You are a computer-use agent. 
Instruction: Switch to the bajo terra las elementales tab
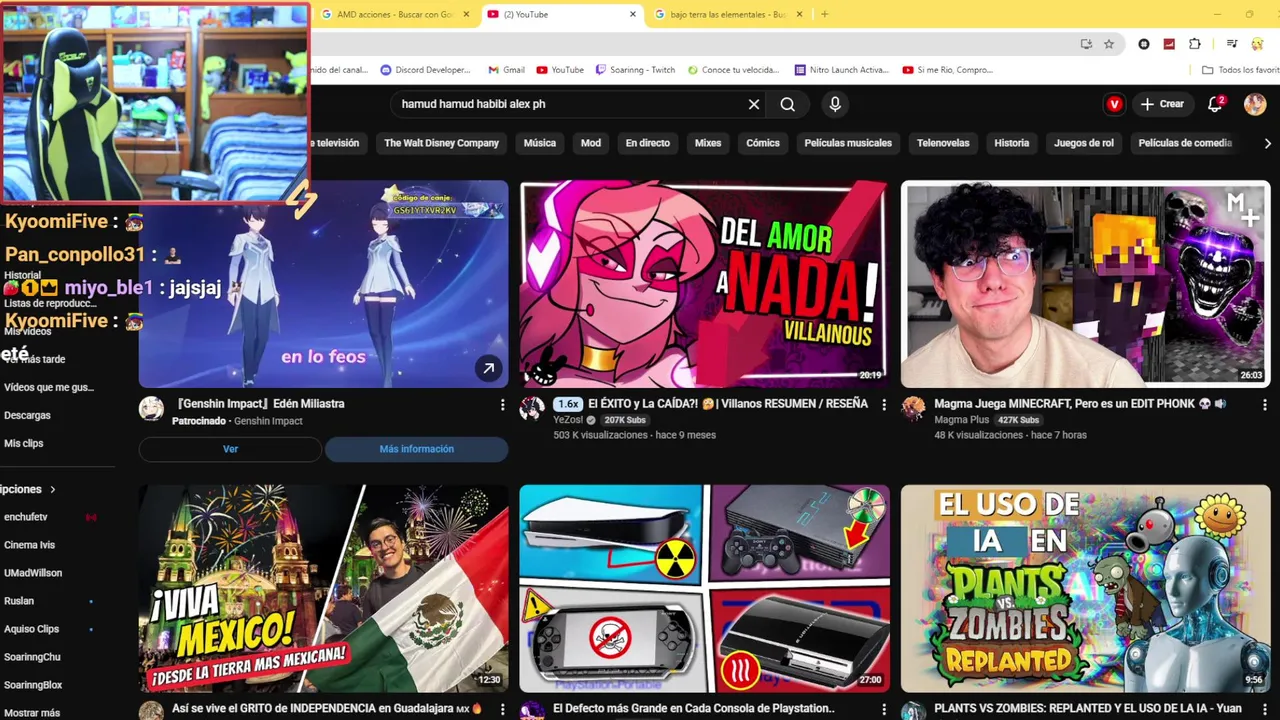pos(728,14)
